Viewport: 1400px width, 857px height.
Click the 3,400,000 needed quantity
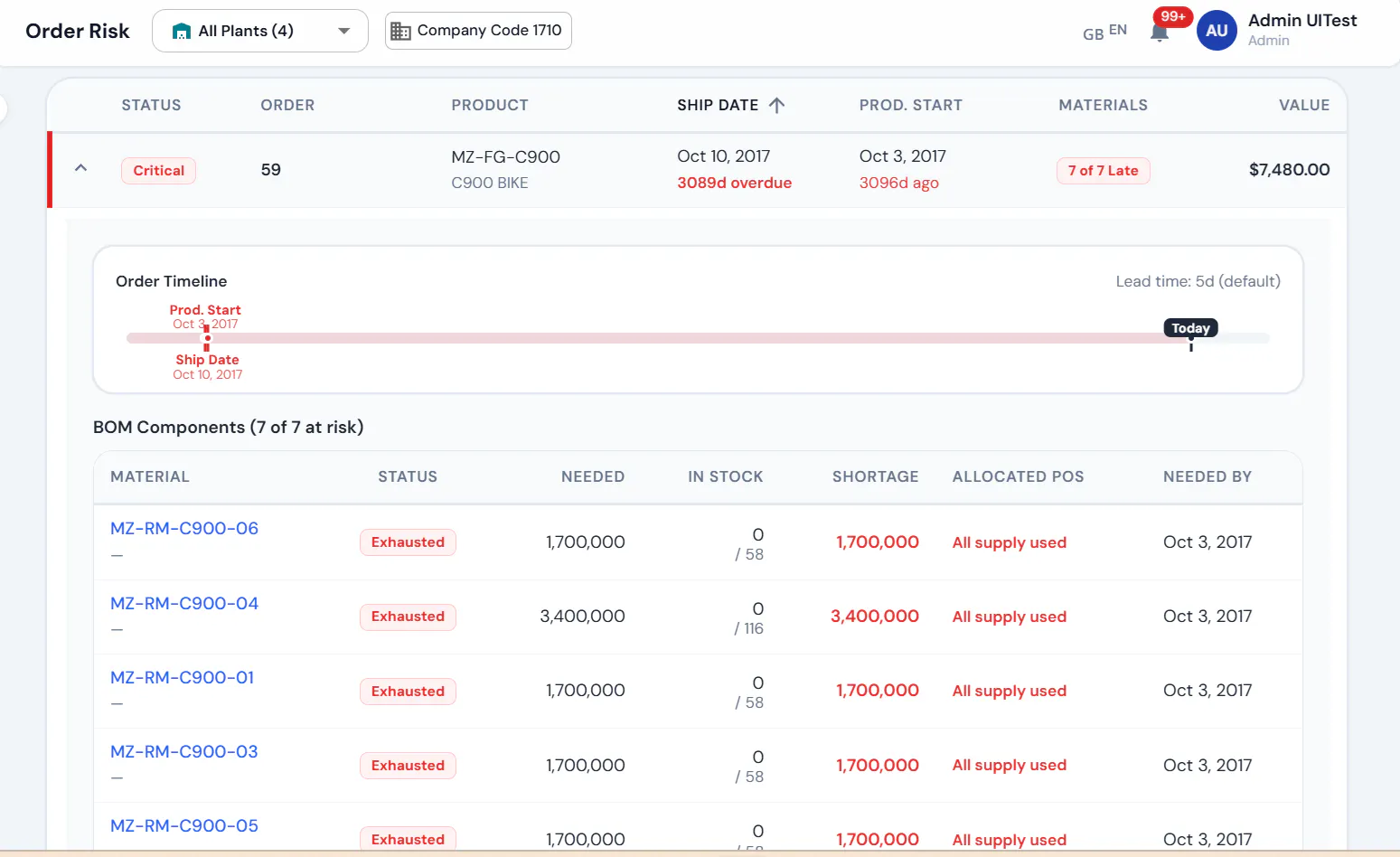(x=582, y=616)
